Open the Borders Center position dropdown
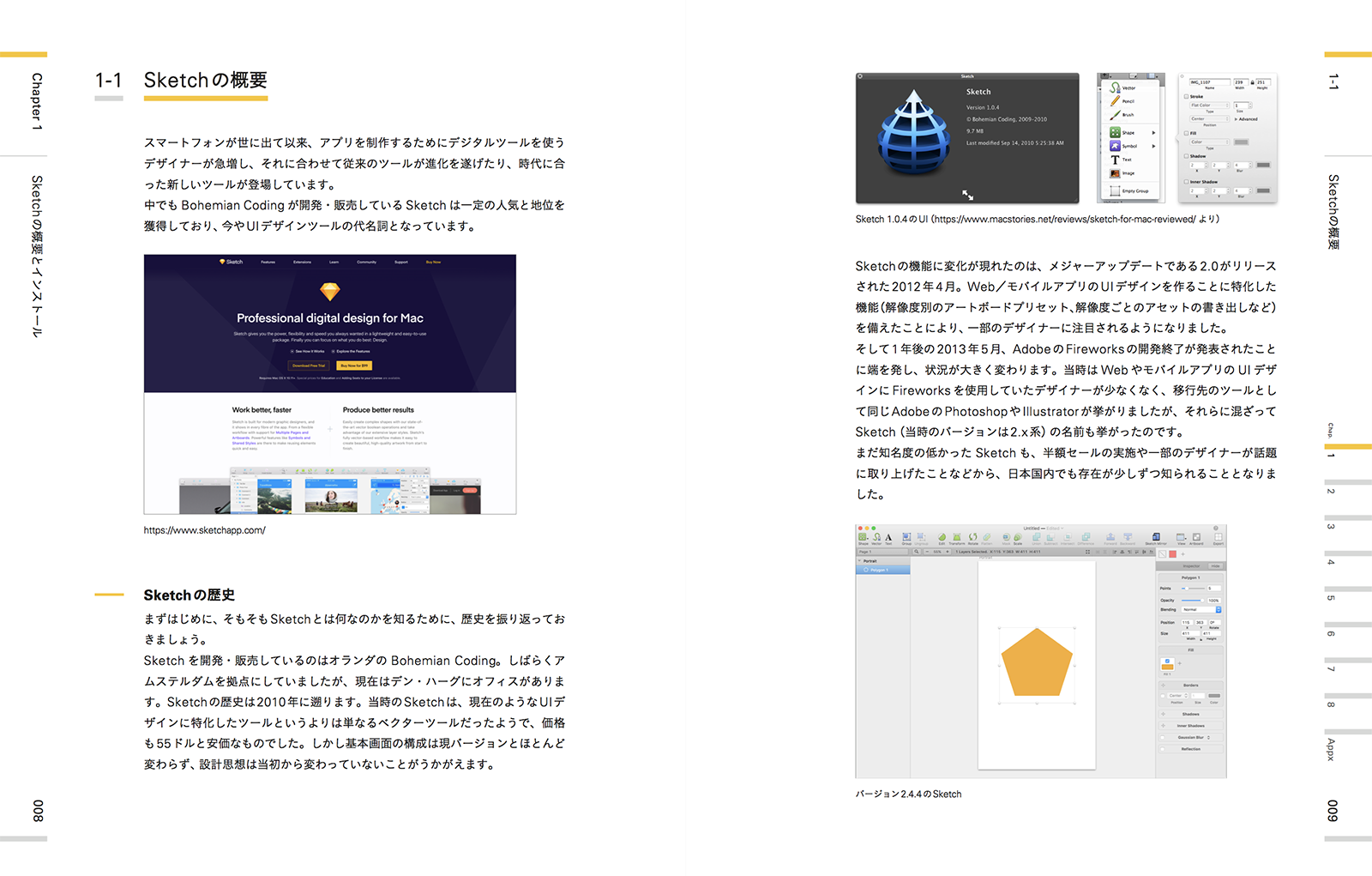 tap(1178, 696)
